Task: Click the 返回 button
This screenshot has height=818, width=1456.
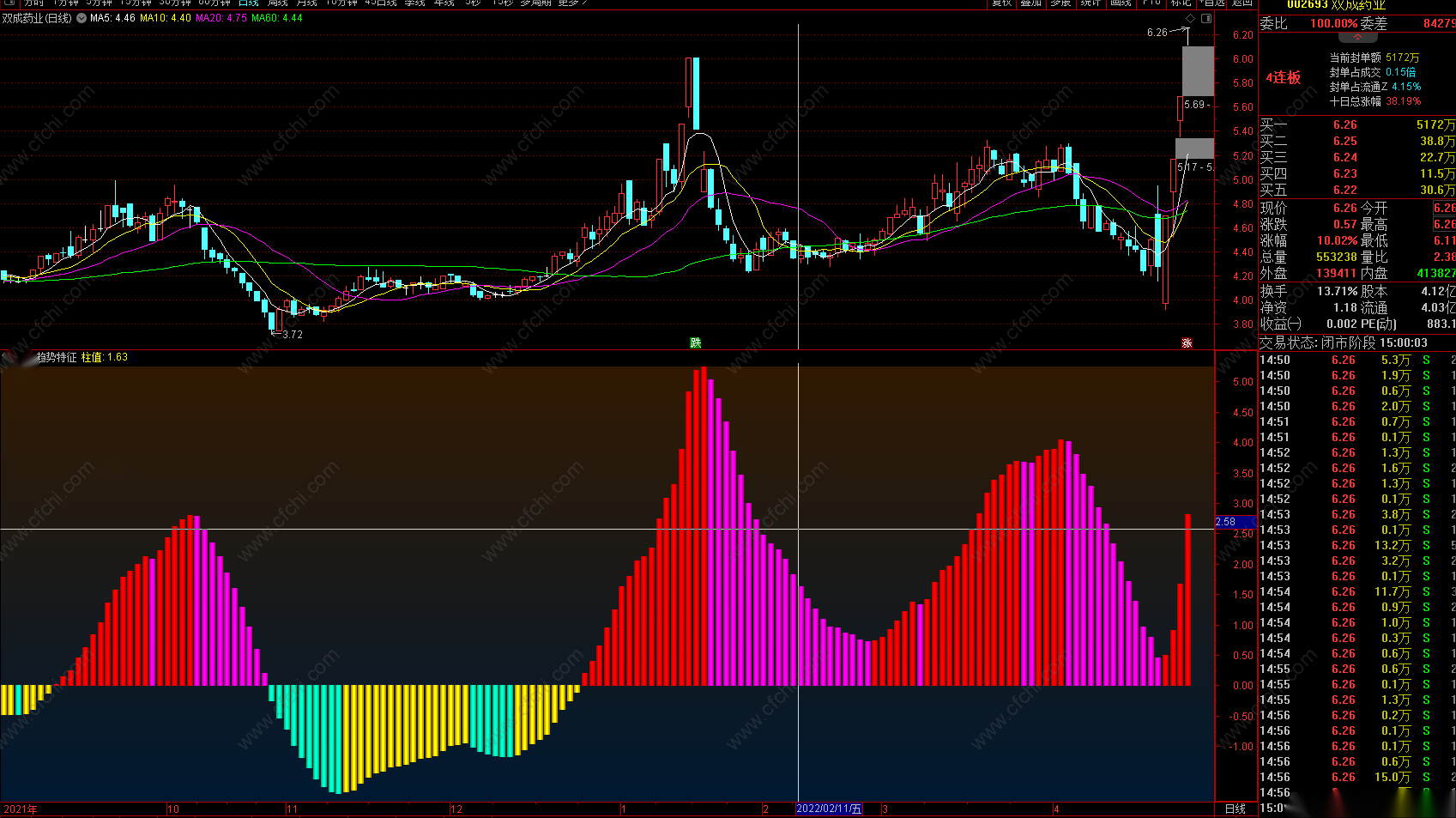Action: (1242, 3)
